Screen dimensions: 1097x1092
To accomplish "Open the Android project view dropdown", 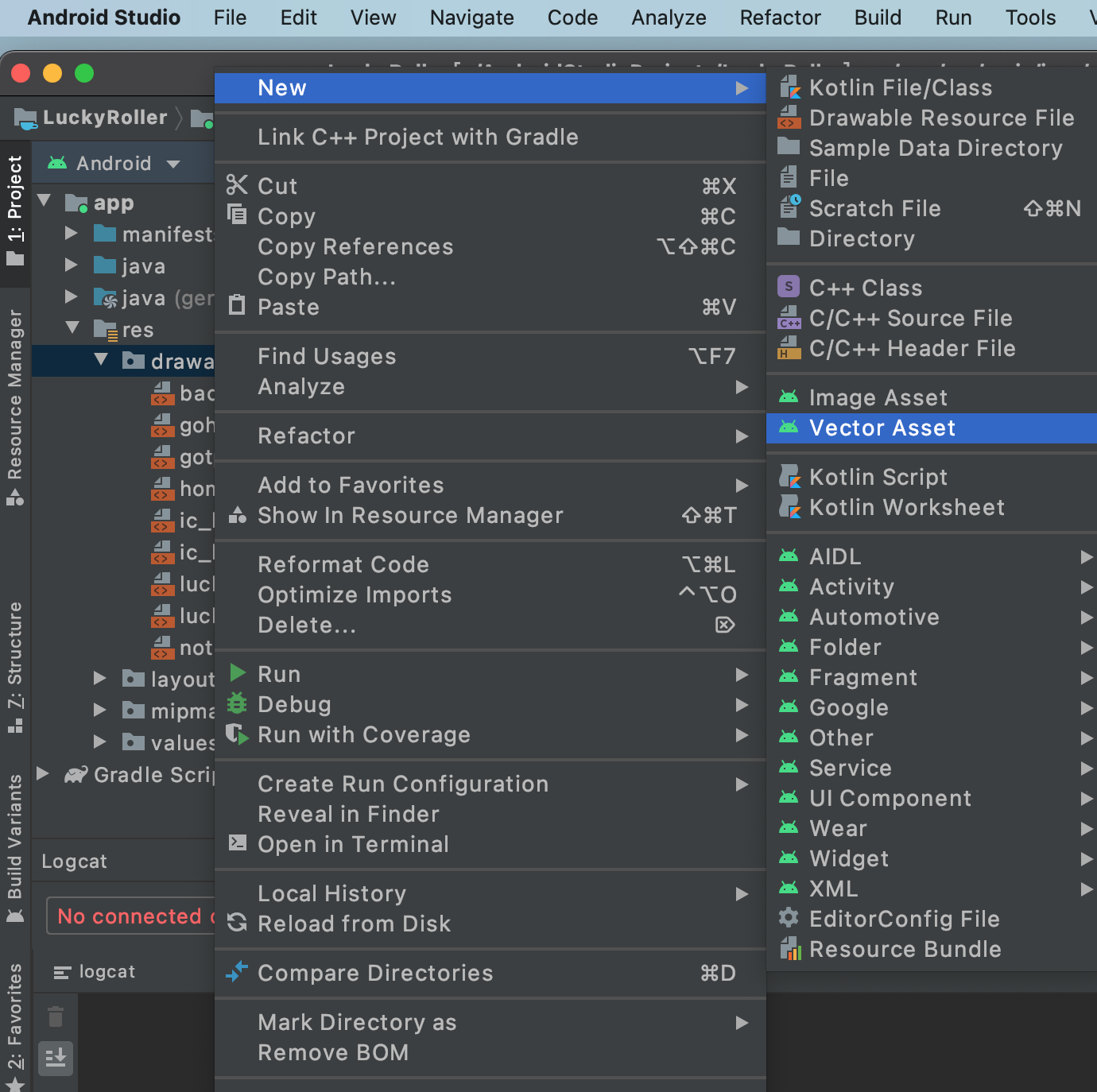I will (114, 163).
